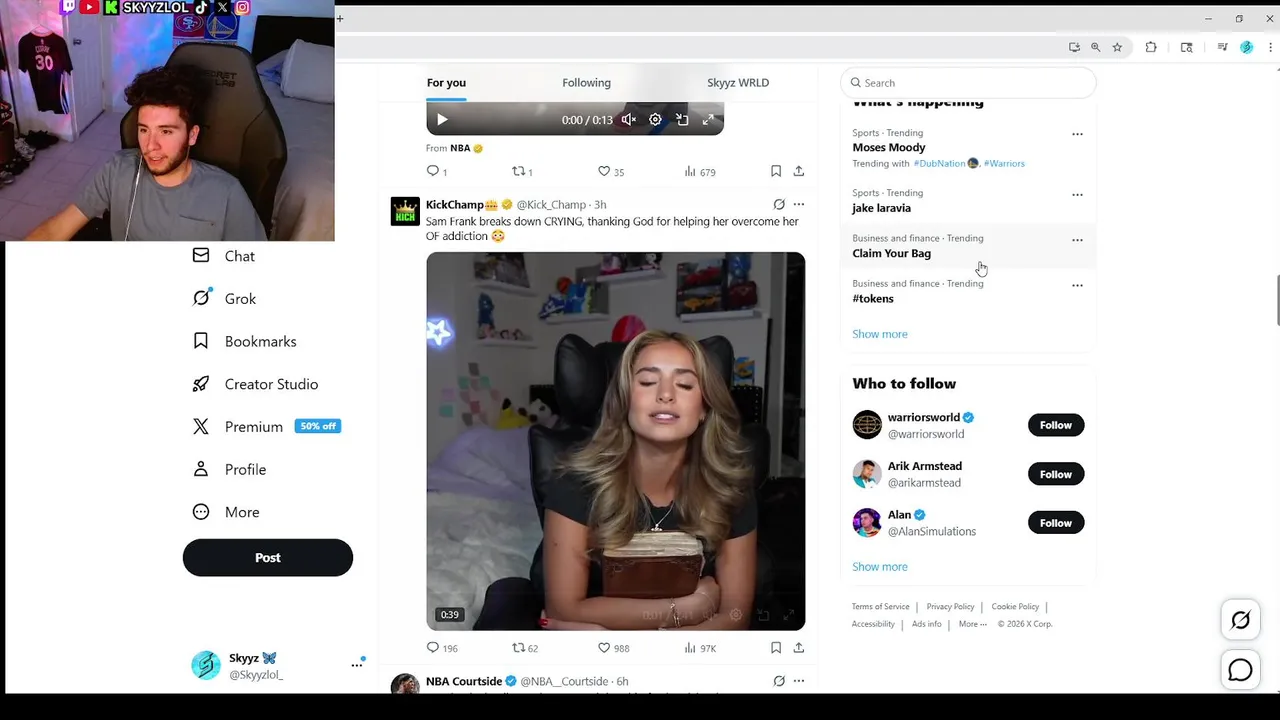Viewport: 1280px width, 720px height.
Task: Unmute the NBA video
Action: (x=628, y=120)
